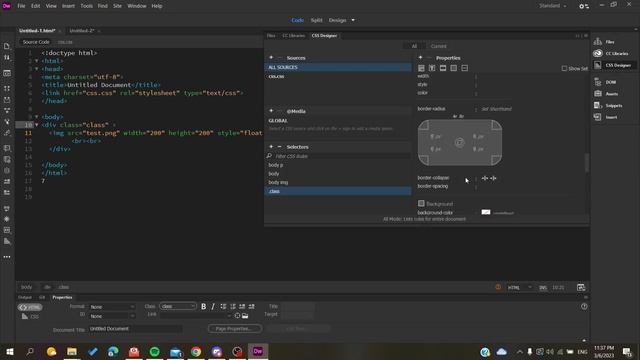Open the Format dropdown
The width and height of the screenshot is (640, 360).
point(112,307)
